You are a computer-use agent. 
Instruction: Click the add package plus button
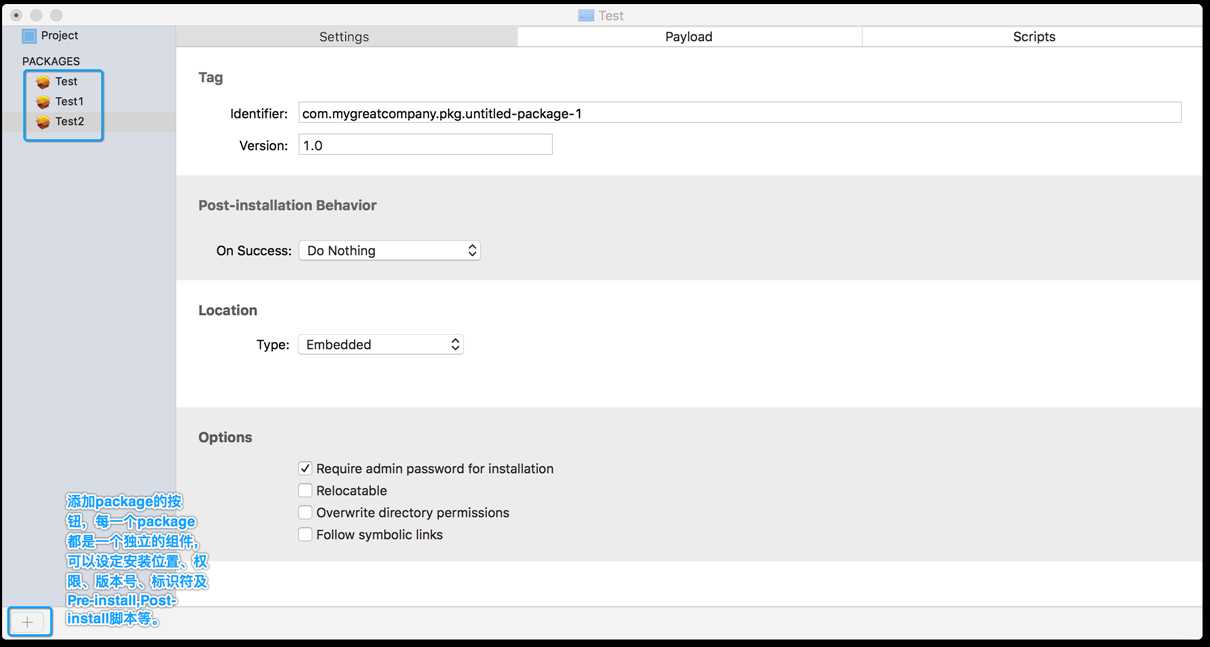[x=28, y=622]
